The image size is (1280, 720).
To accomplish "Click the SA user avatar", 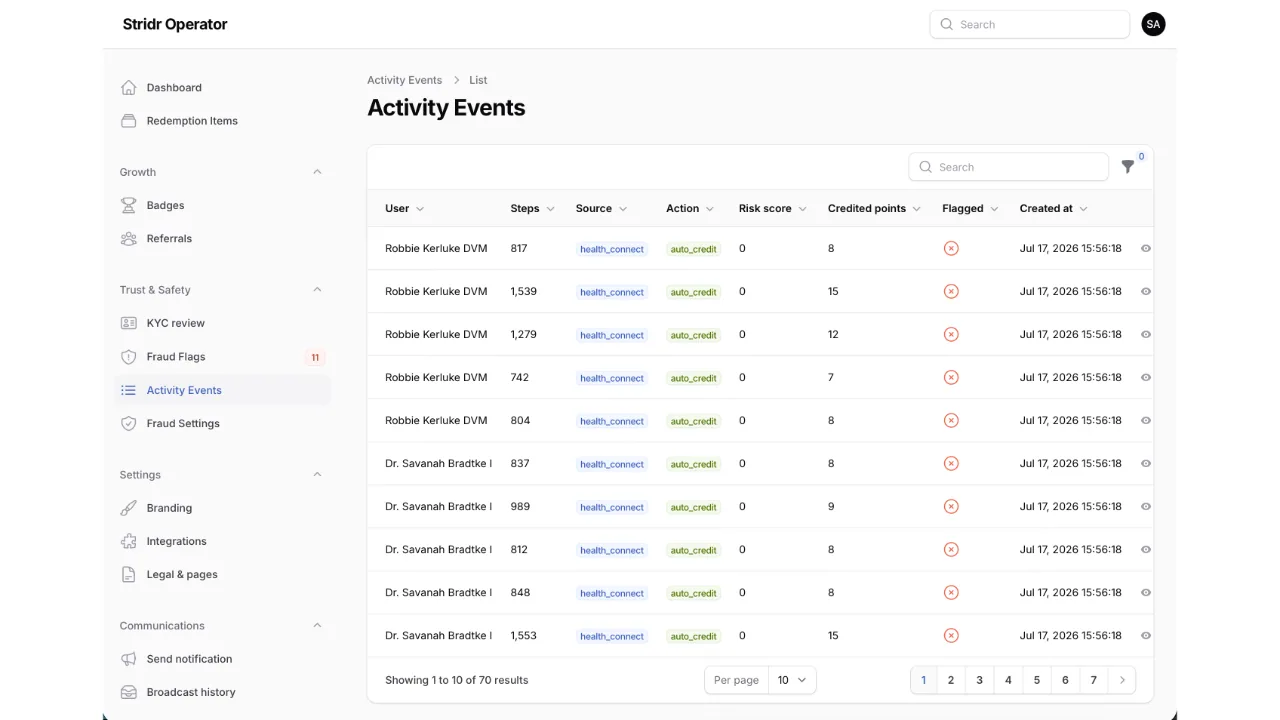I will [1153, 24].
